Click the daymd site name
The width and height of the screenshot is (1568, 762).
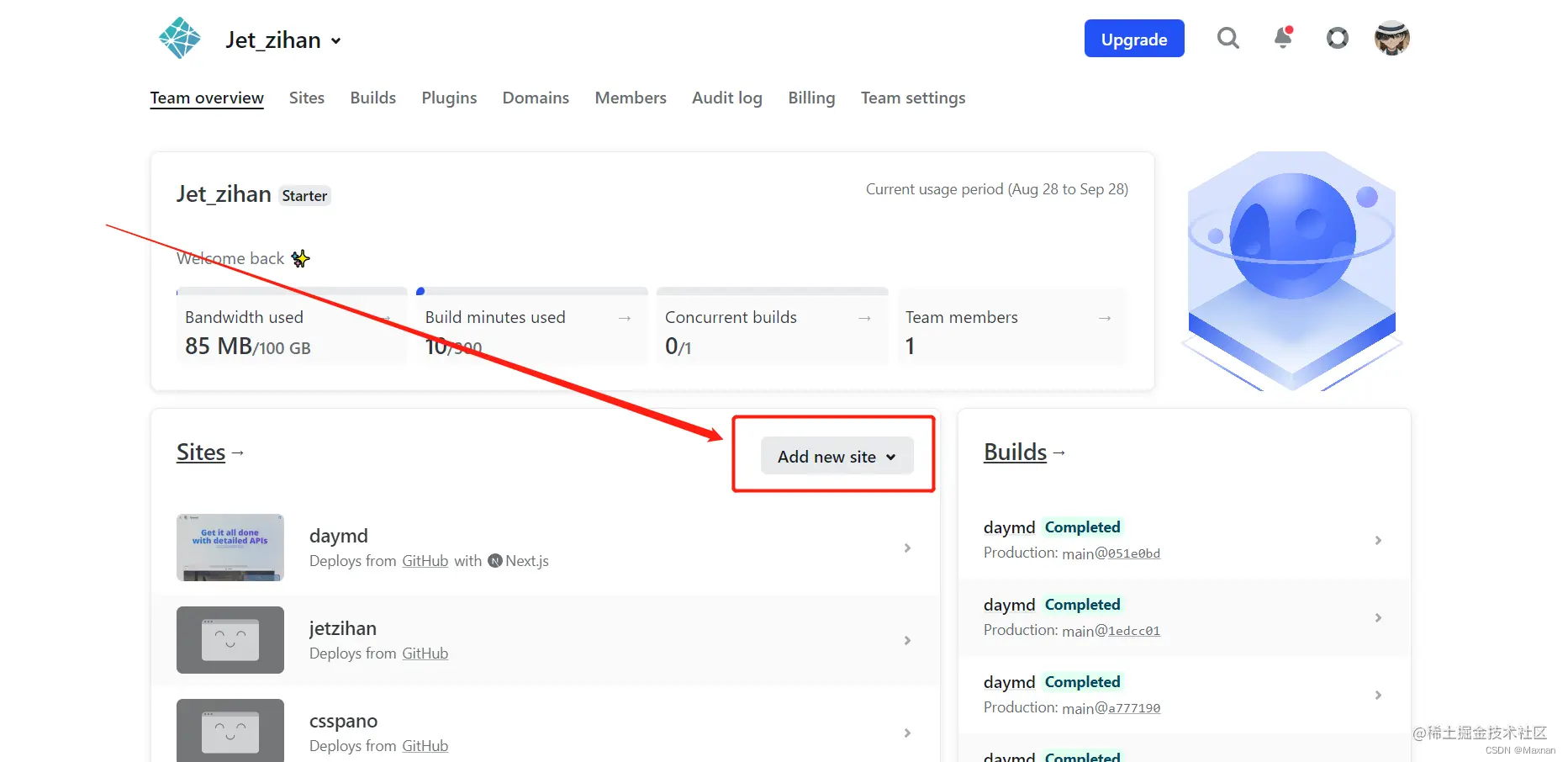[x=339, y=536]
